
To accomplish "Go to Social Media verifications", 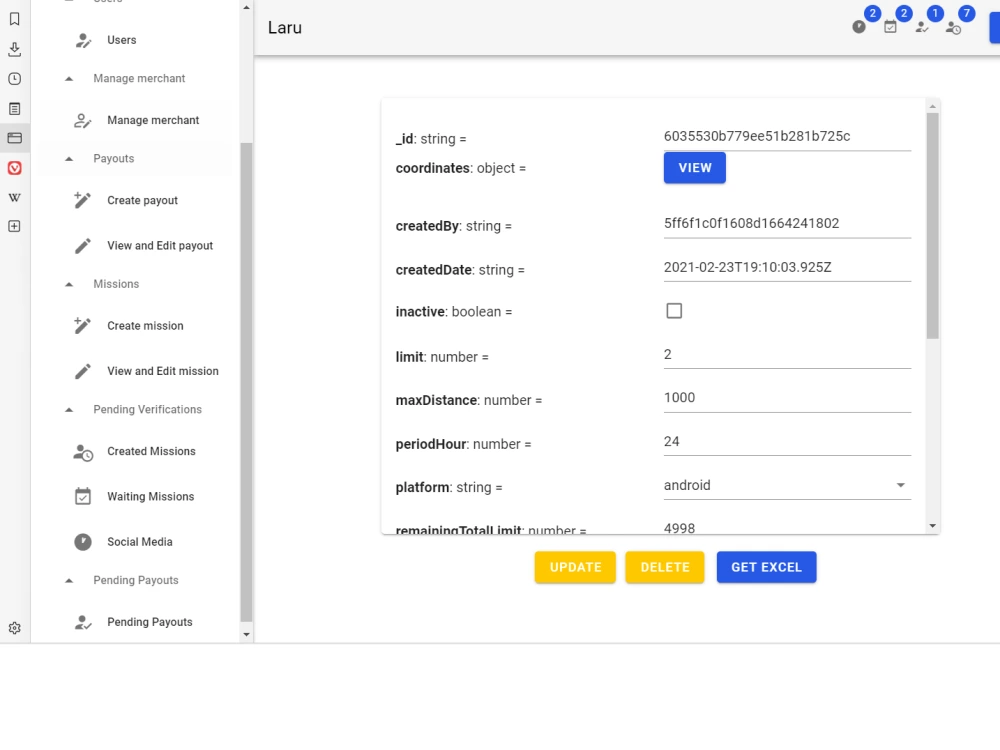I will point(140,542).
